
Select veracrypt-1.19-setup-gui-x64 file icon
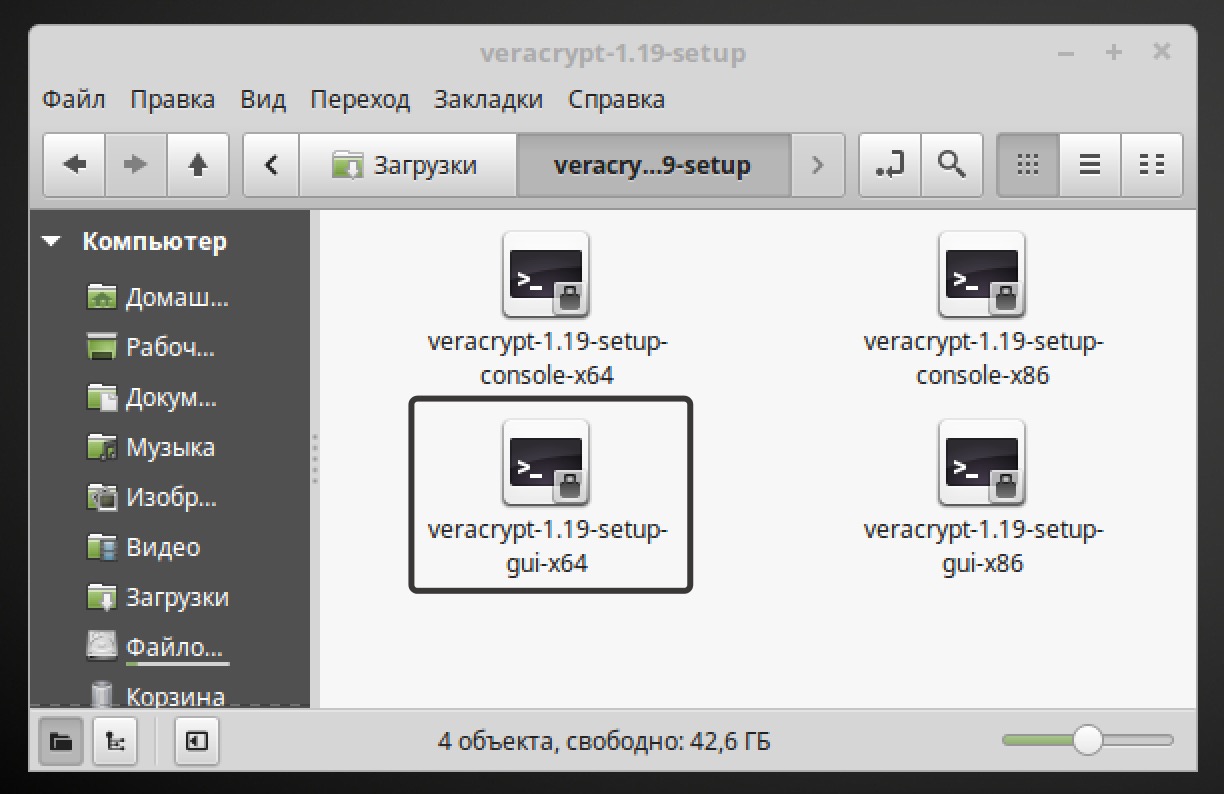pos(546,463)
